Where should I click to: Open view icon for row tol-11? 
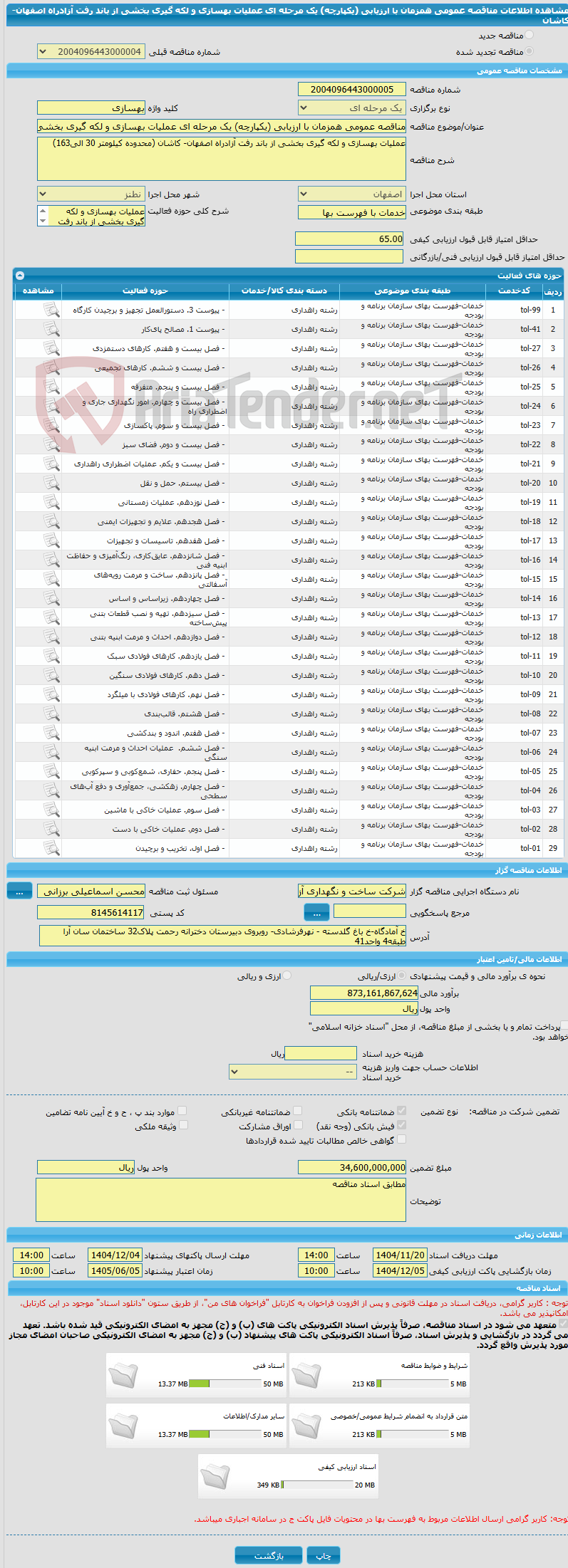tap(51, 656)
